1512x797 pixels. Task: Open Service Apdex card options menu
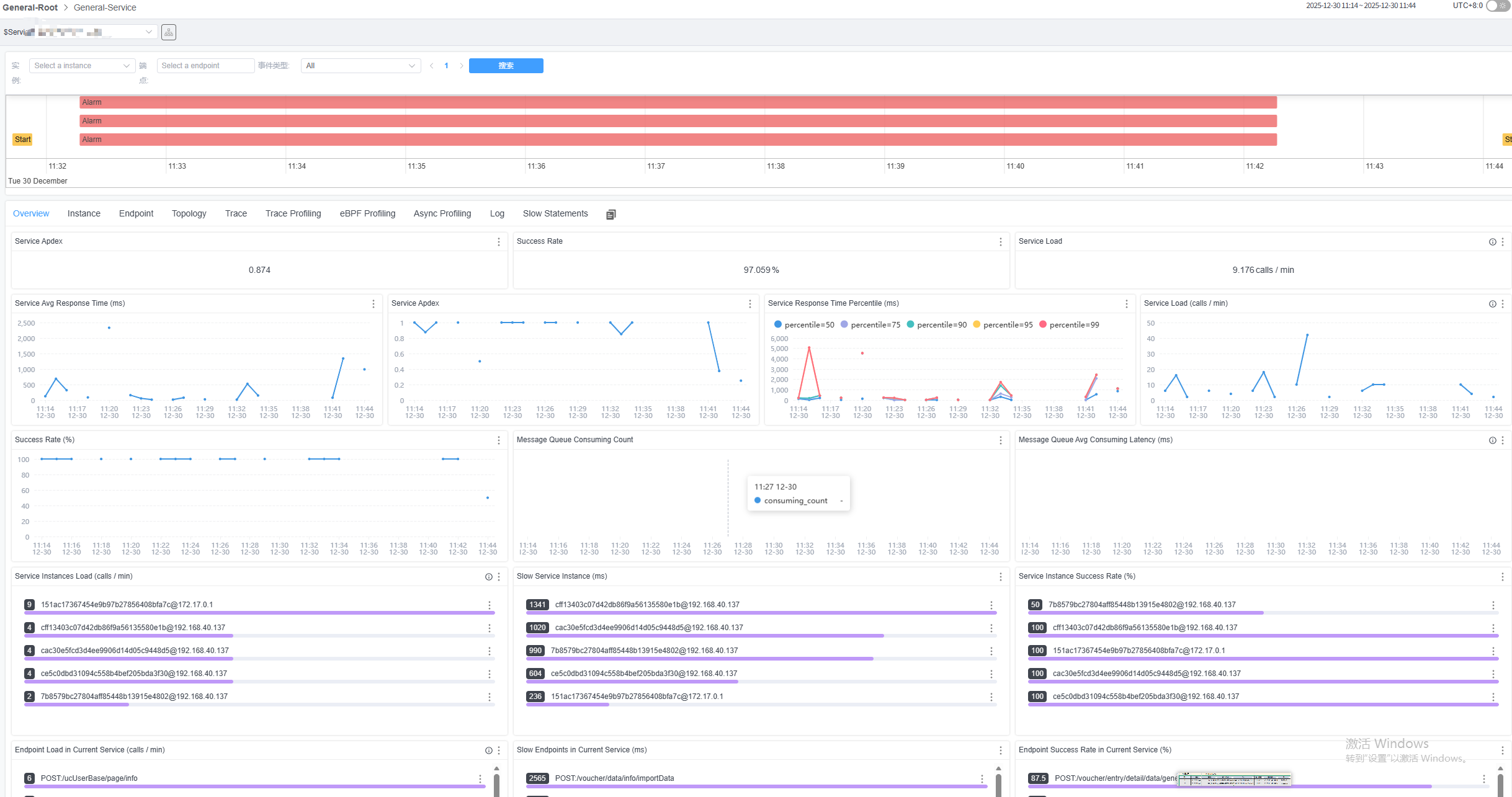point(498,242)
